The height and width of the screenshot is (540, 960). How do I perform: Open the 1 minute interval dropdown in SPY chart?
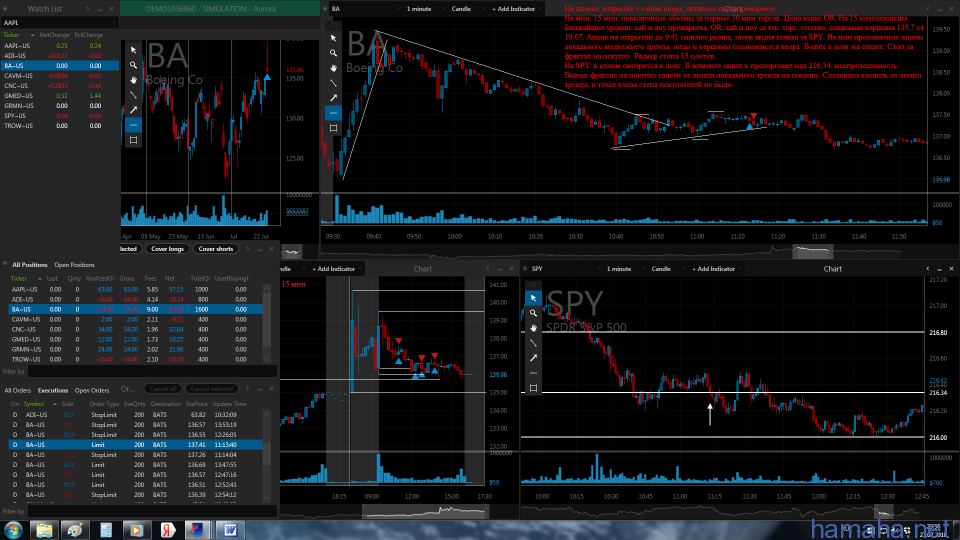[x=623, y=269]
